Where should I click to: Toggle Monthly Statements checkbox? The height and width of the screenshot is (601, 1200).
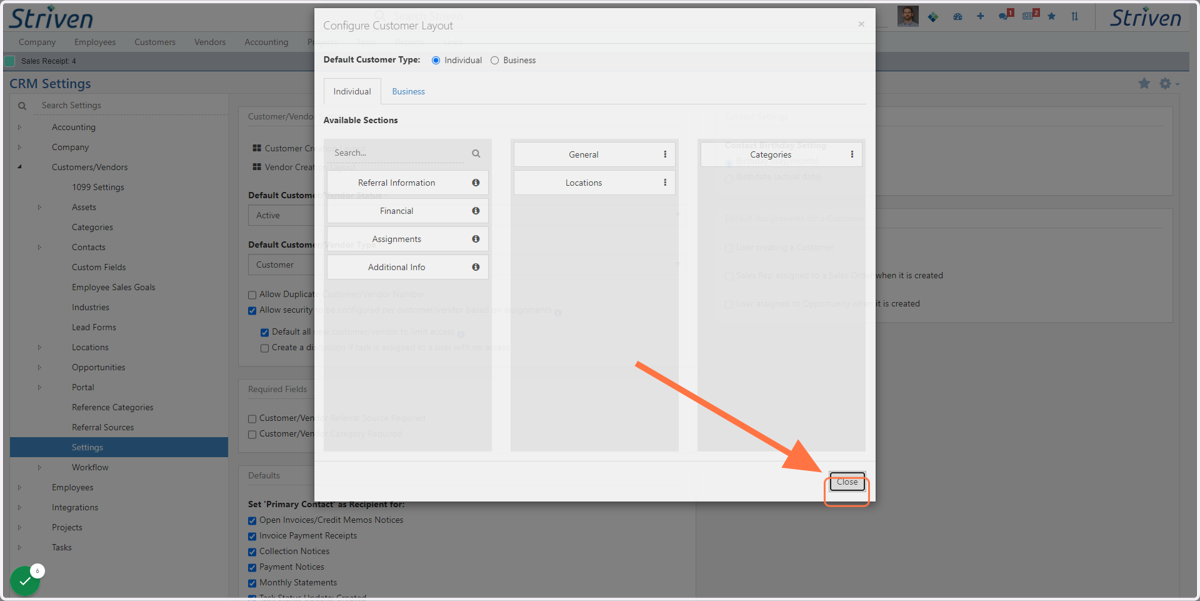[252, 583]
